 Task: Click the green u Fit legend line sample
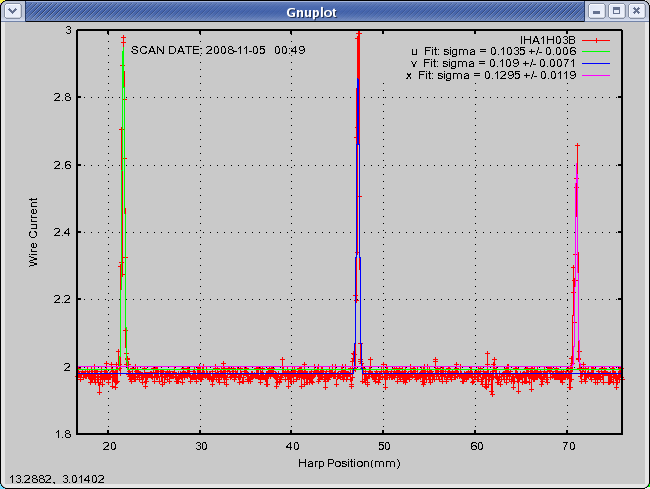596,52
